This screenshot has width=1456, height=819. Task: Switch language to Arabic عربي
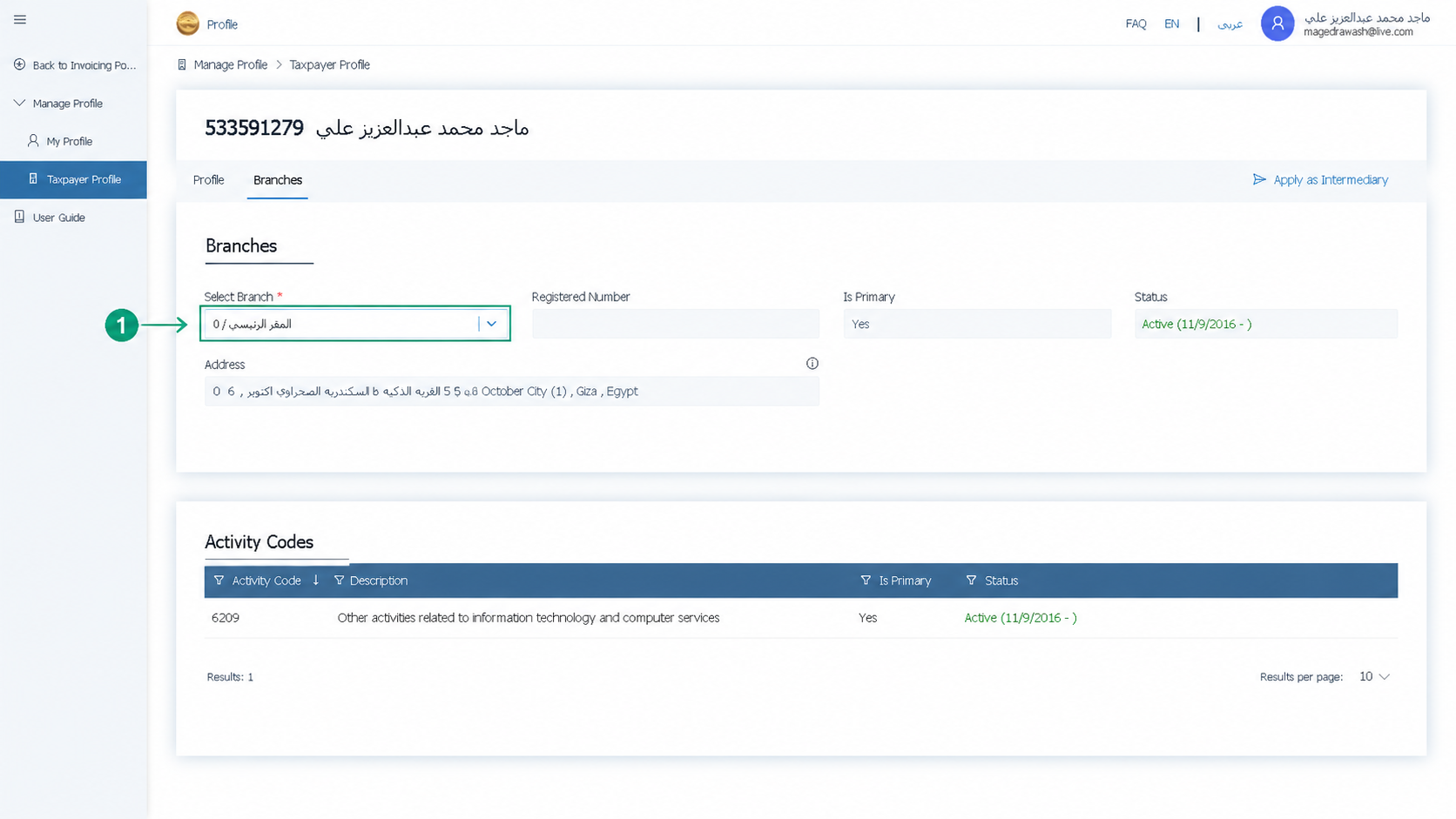click(x=1230, y=23)
